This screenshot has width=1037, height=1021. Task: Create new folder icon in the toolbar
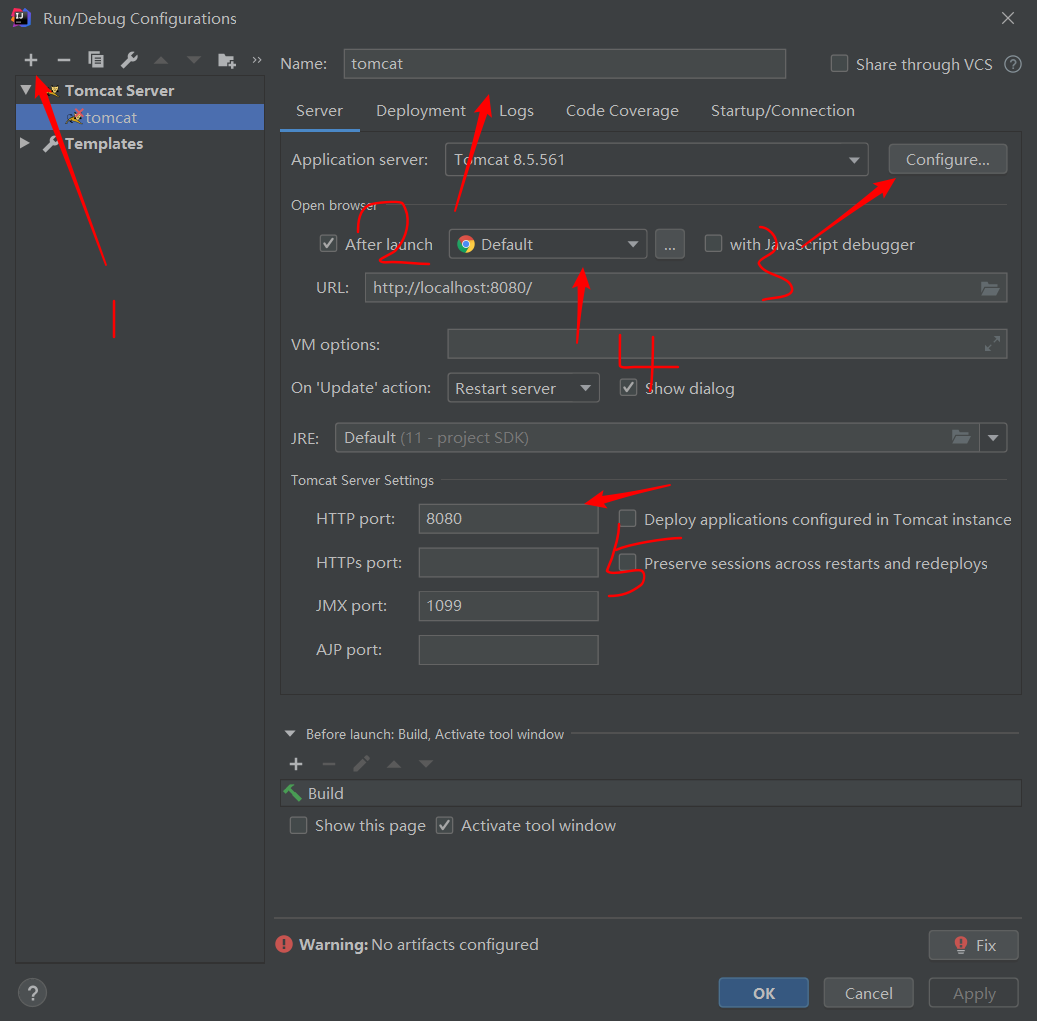(227, 61)
